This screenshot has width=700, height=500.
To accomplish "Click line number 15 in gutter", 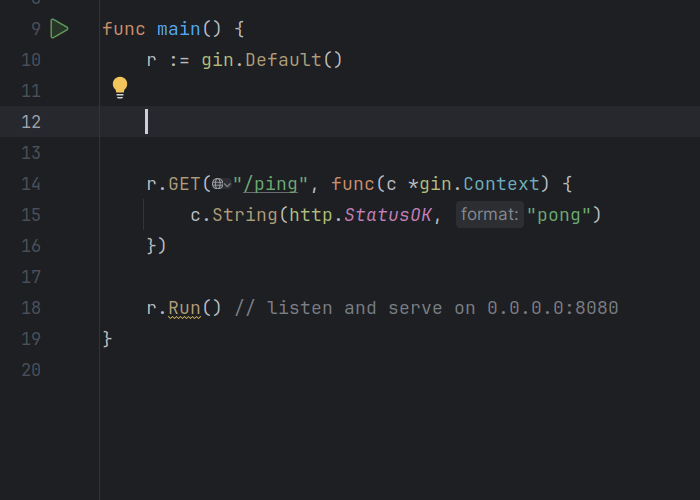I will tap(31, 215).
